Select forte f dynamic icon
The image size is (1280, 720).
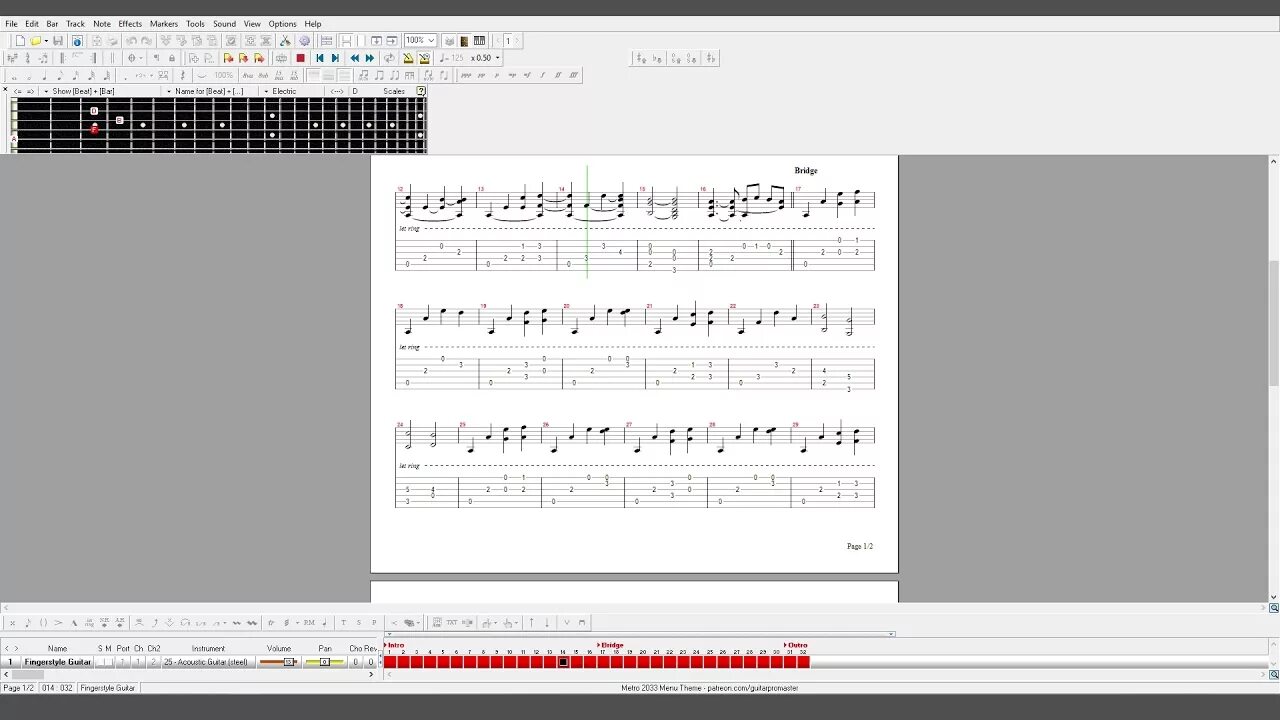[x=543, y=75]
